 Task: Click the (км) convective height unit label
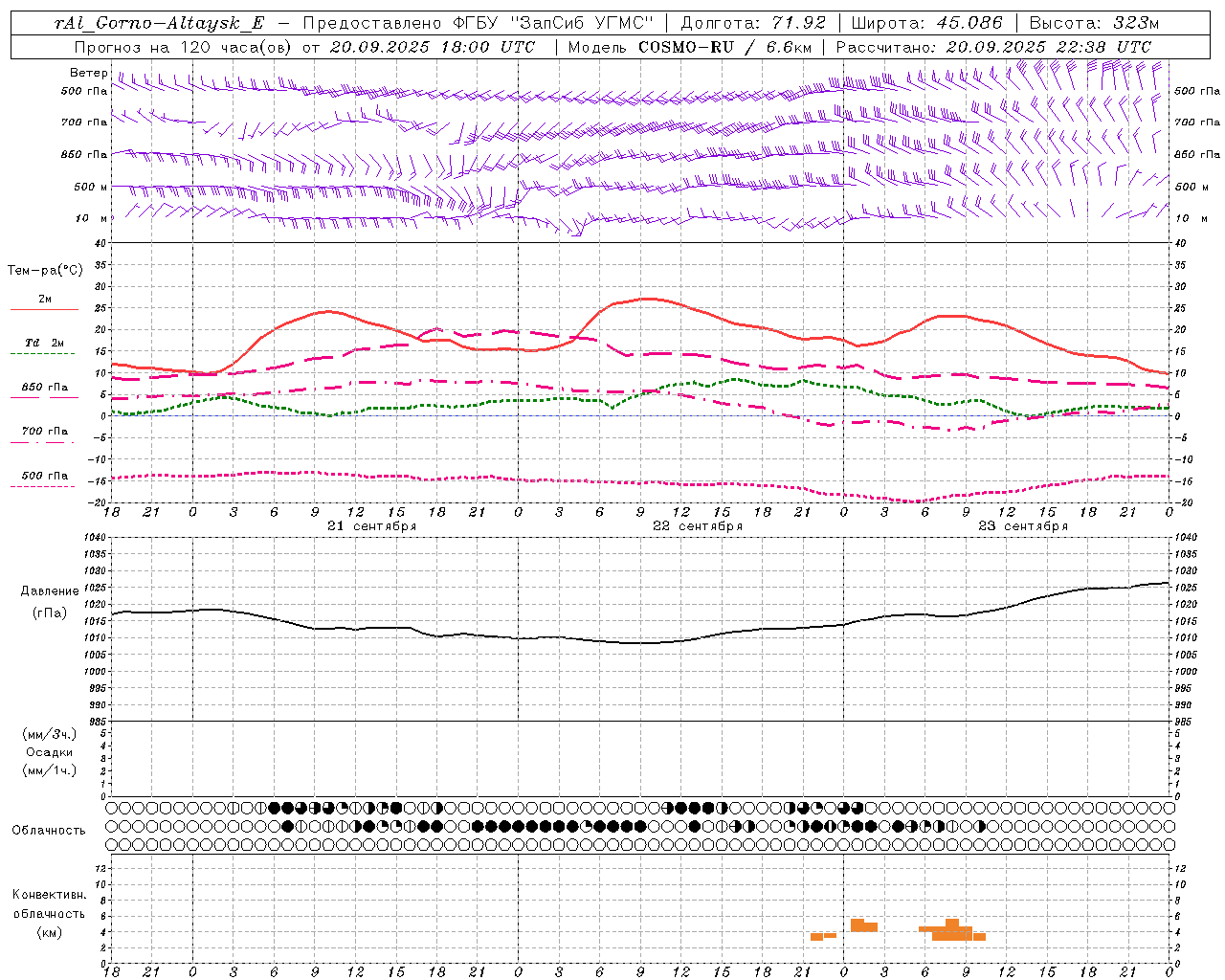coord(50,932)
